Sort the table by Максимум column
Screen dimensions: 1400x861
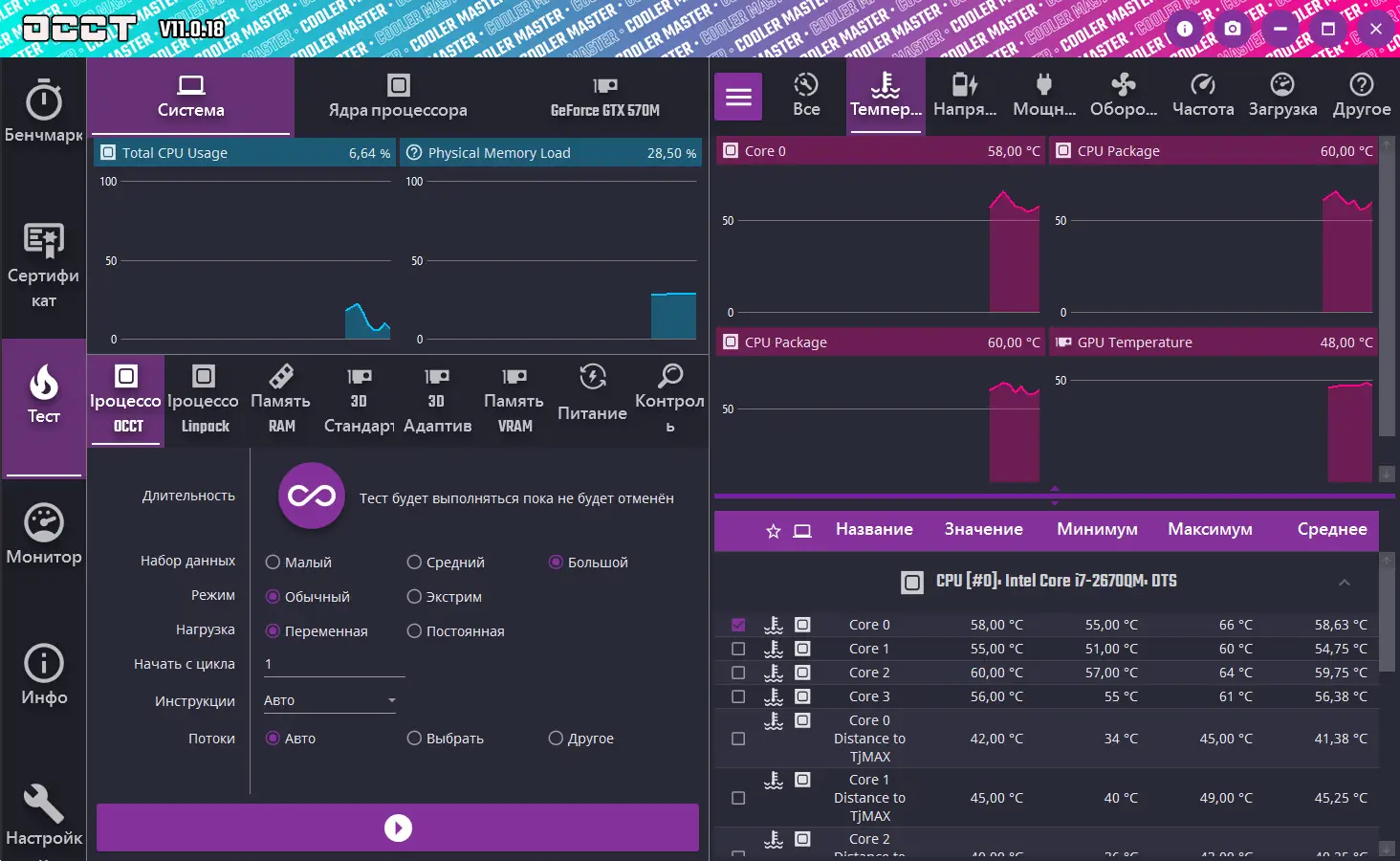tap(1210, 529)
